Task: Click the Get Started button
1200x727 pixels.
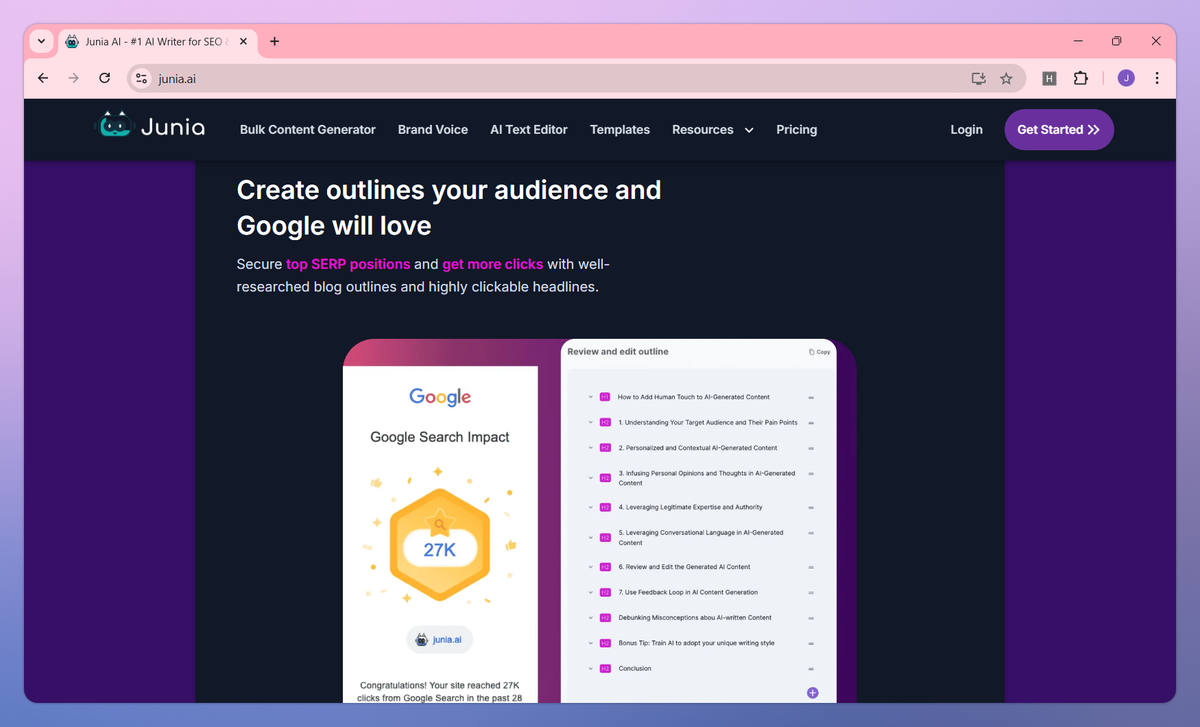Action: click(x=1059, y=130)
